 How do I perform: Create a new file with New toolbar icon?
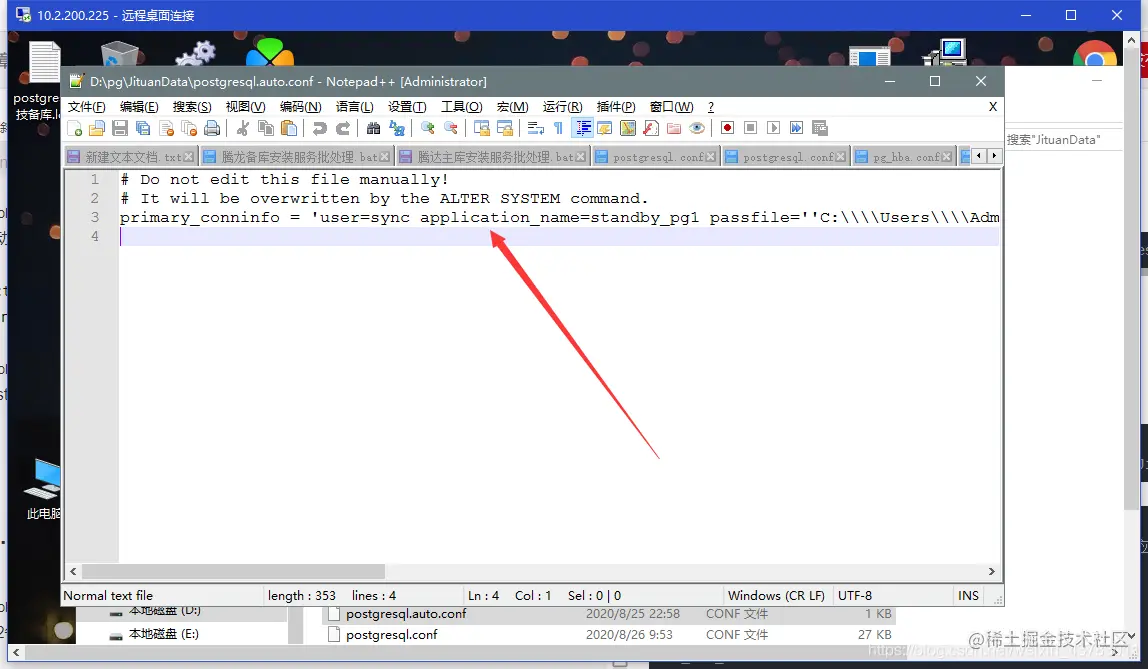pos(74,129)
